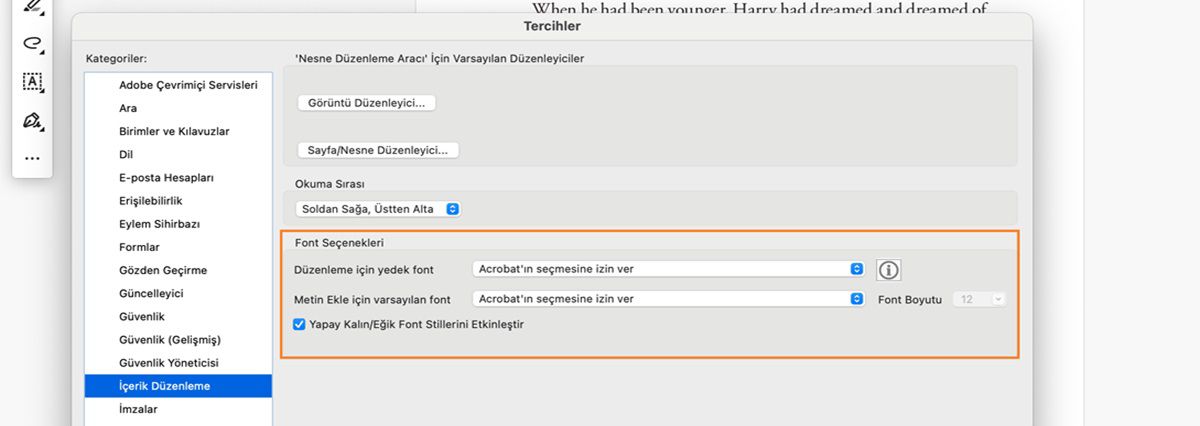Open more tools three-dot menu
Viewport: 1200px width, 426px height.
pos(31,158)
